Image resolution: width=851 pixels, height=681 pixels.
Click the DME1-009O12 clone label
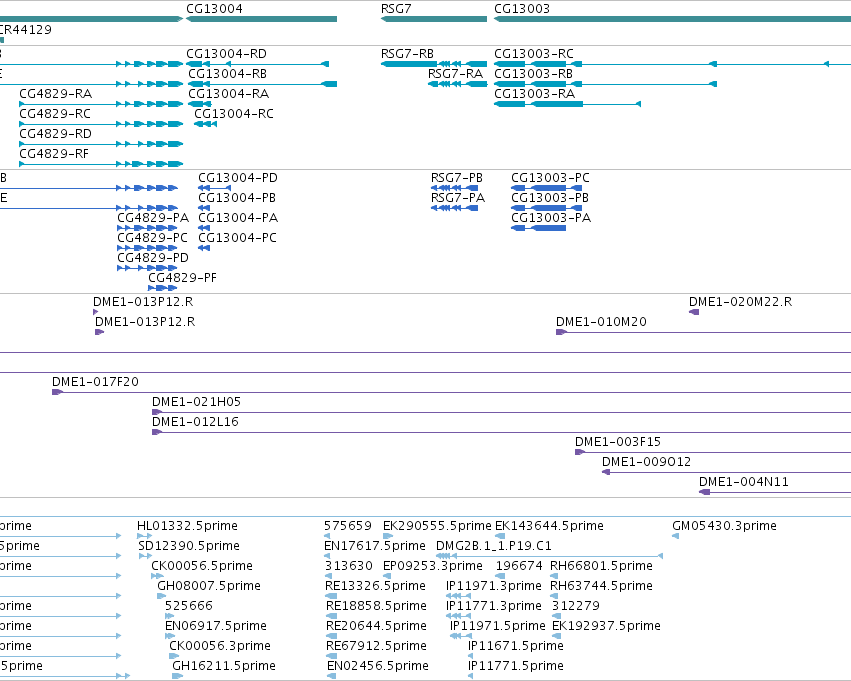click(x=646, y=463)
